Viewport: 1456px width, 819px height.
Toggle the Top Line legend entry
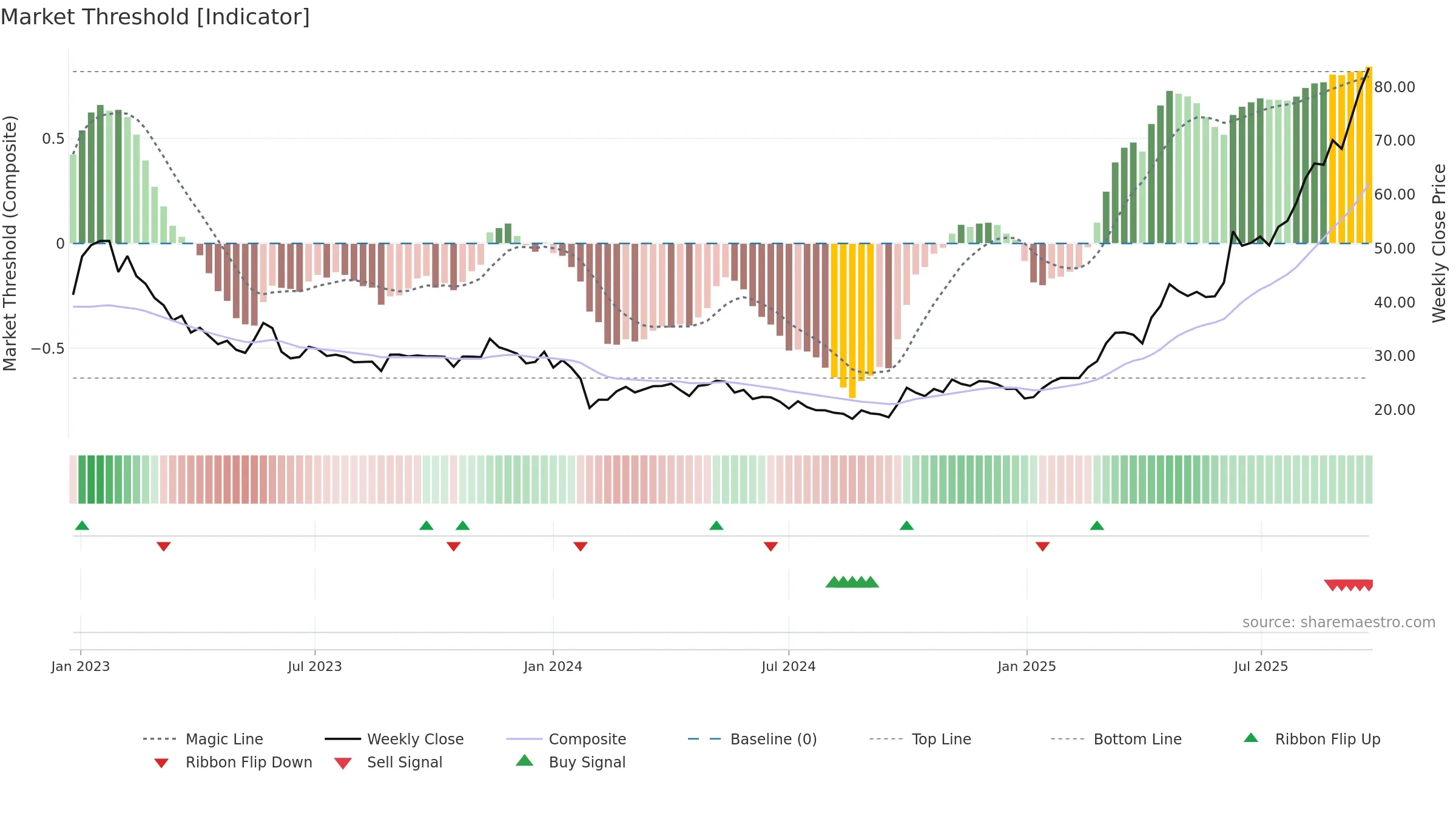920,739
